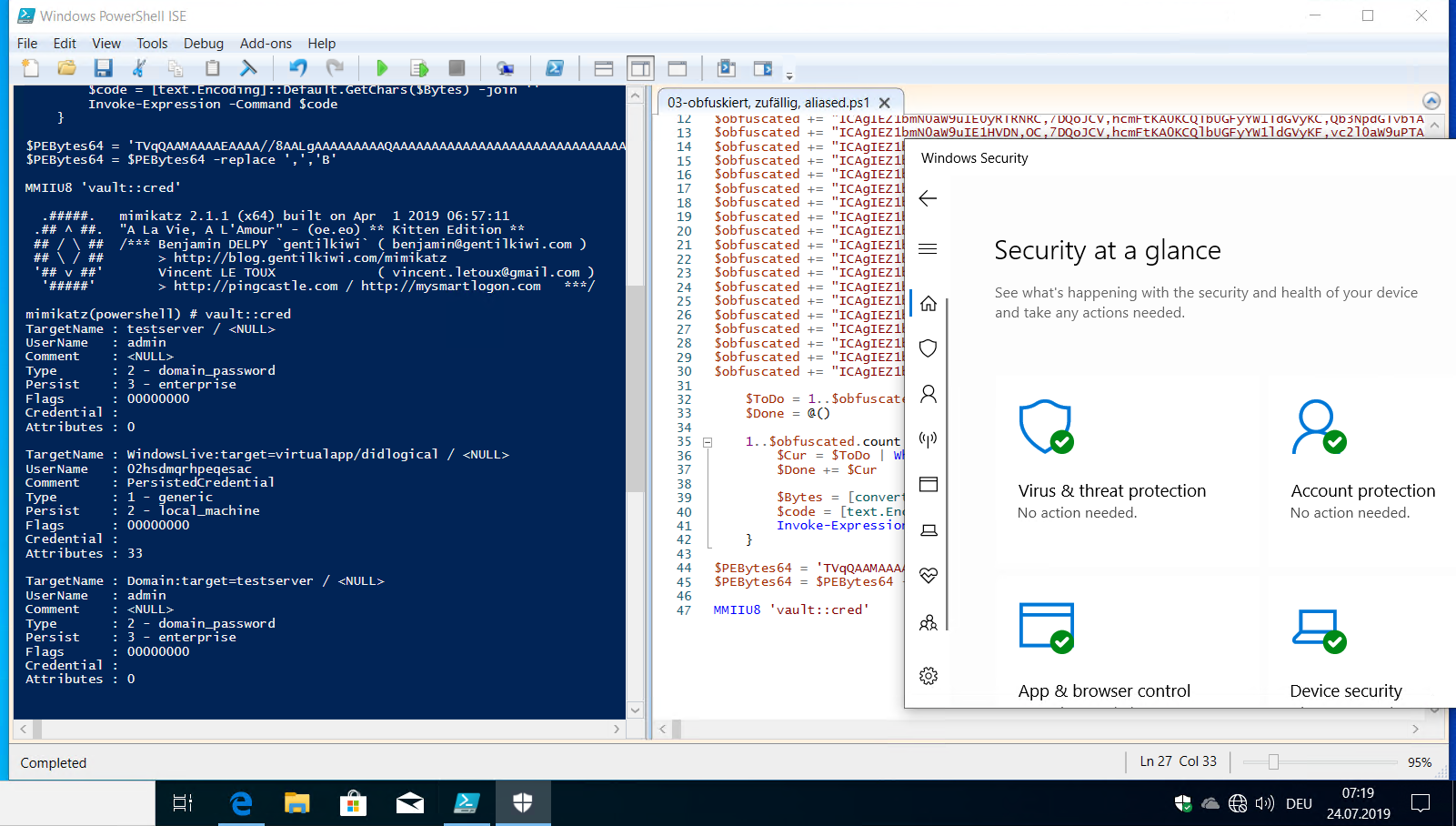Image resolution: width=1456 pixels, height=826 pixels.
Task: Click the console scrollbar down arrow
Action: (635, 710)
